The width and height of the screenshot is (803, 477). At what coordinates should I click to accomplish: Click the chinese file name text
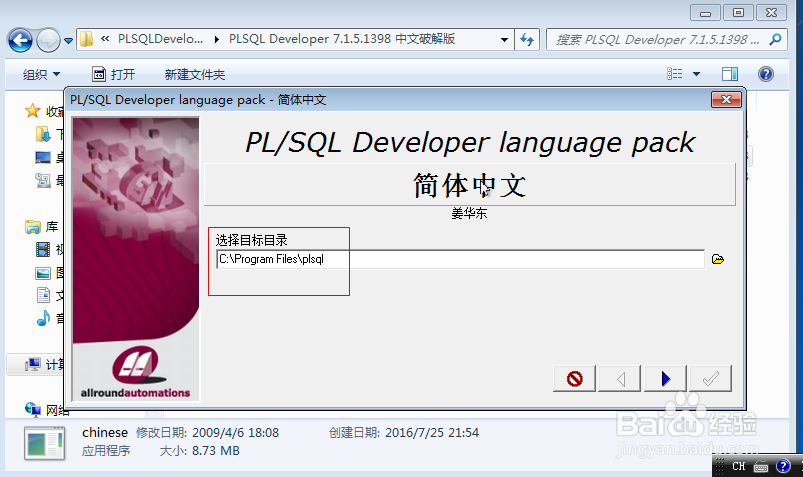click(104, 432)
